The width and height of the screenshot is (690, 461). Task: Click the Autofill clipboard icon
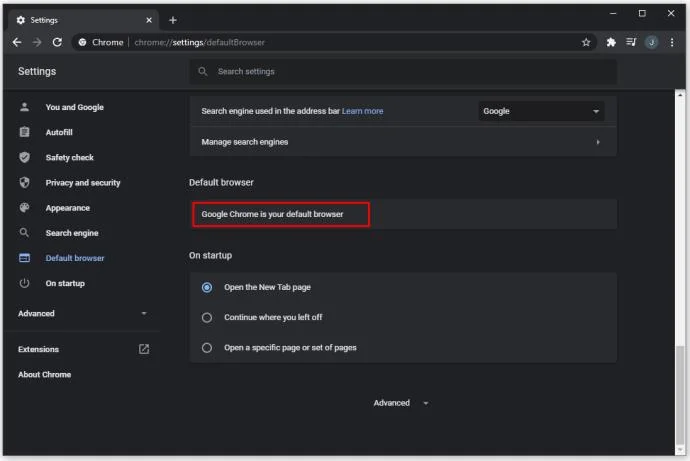pyautogui.click(x=25, y=132)
